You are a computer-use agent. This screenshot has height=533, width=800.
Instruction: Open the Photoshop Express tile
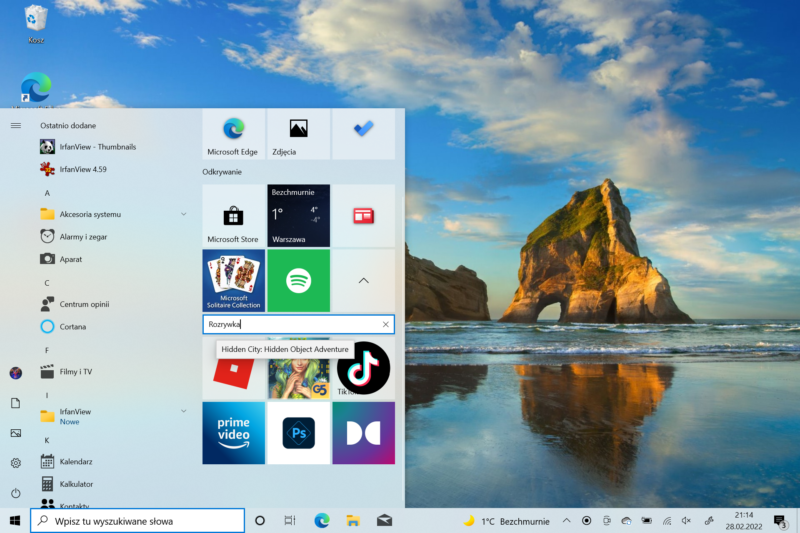[x=298, y=433]
